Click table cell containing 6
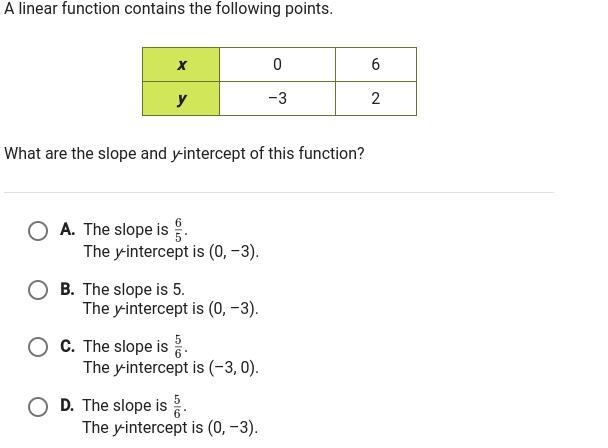This screenshot has height=448, width=608. point(376,64)
